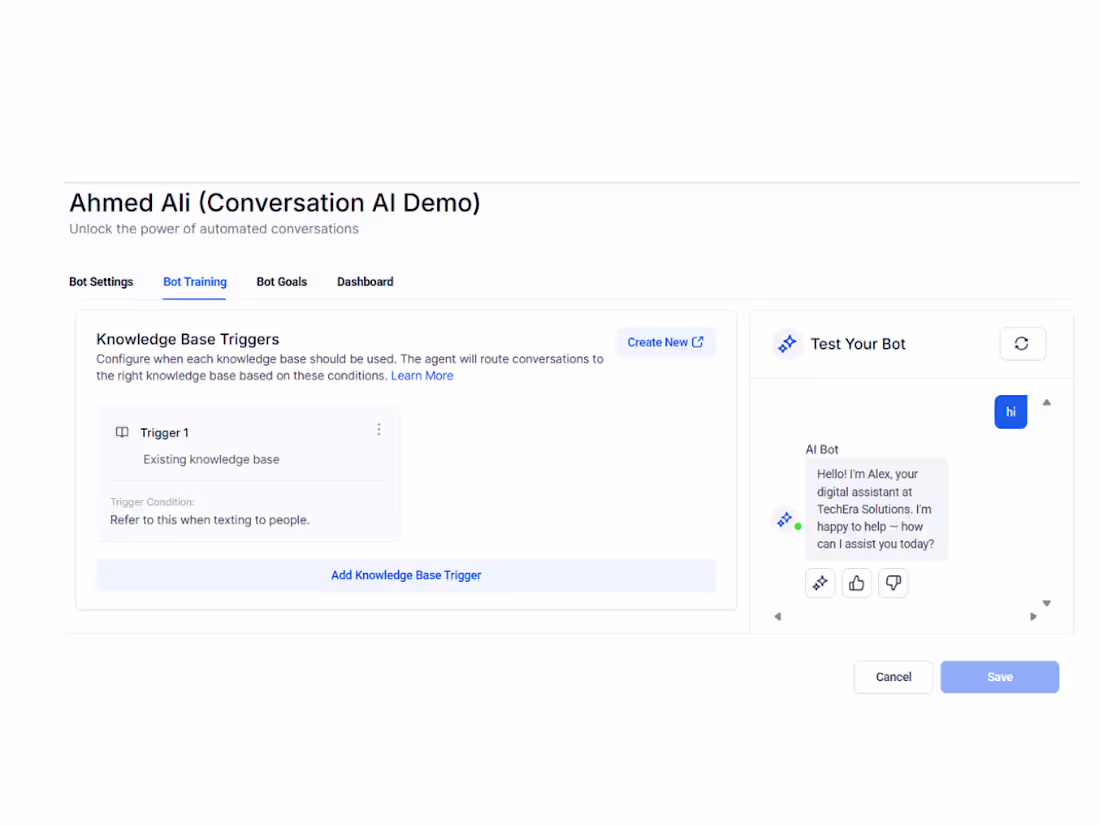Click the 'Existing knowledge base' text
This screenshot has width=1100, height=826.
(x=211, y=459)
